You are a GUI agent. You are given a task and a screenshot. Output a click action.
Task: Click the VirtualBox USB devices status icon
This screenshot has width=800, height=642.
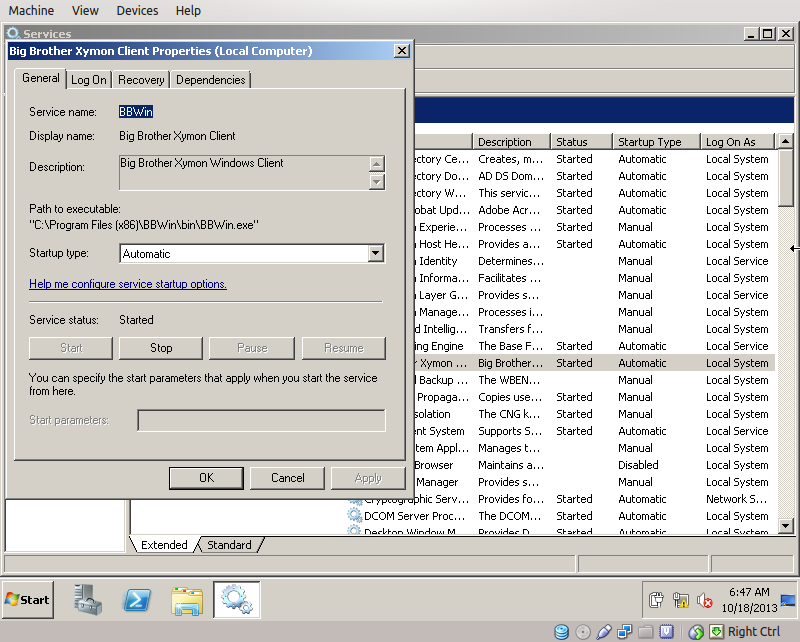click(x=604, y=632)
